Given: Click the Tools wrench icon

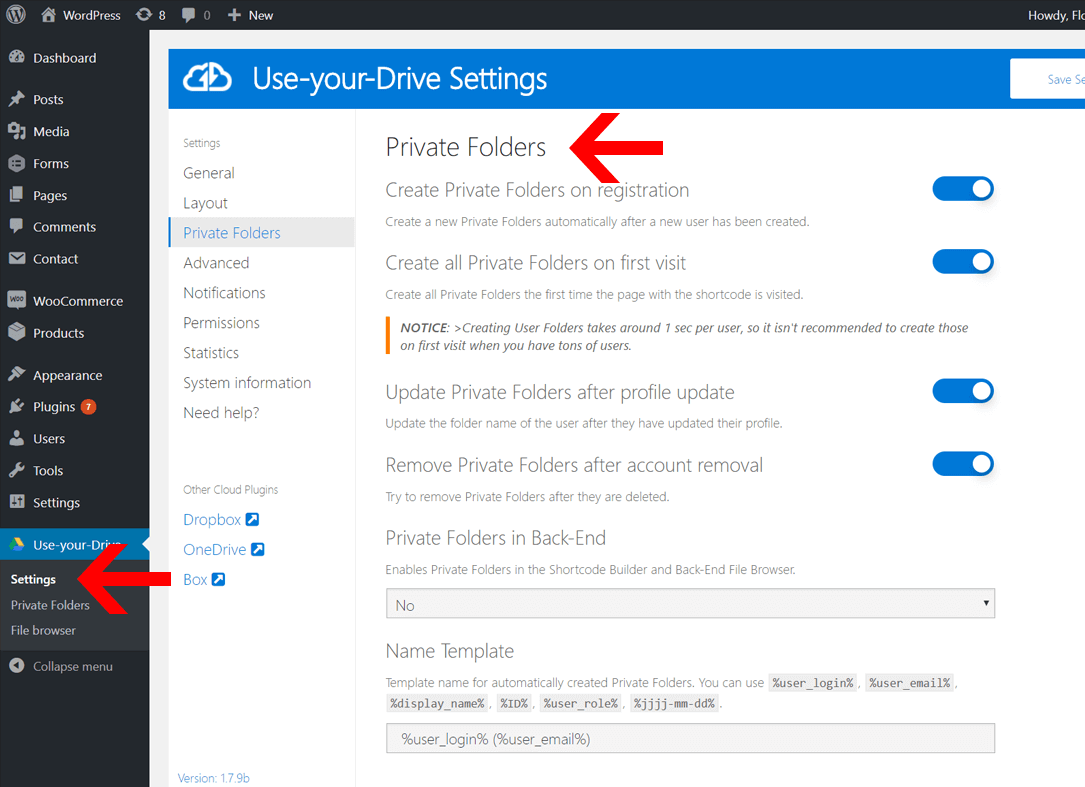Looking at the screenshot, I should (17, 470).
